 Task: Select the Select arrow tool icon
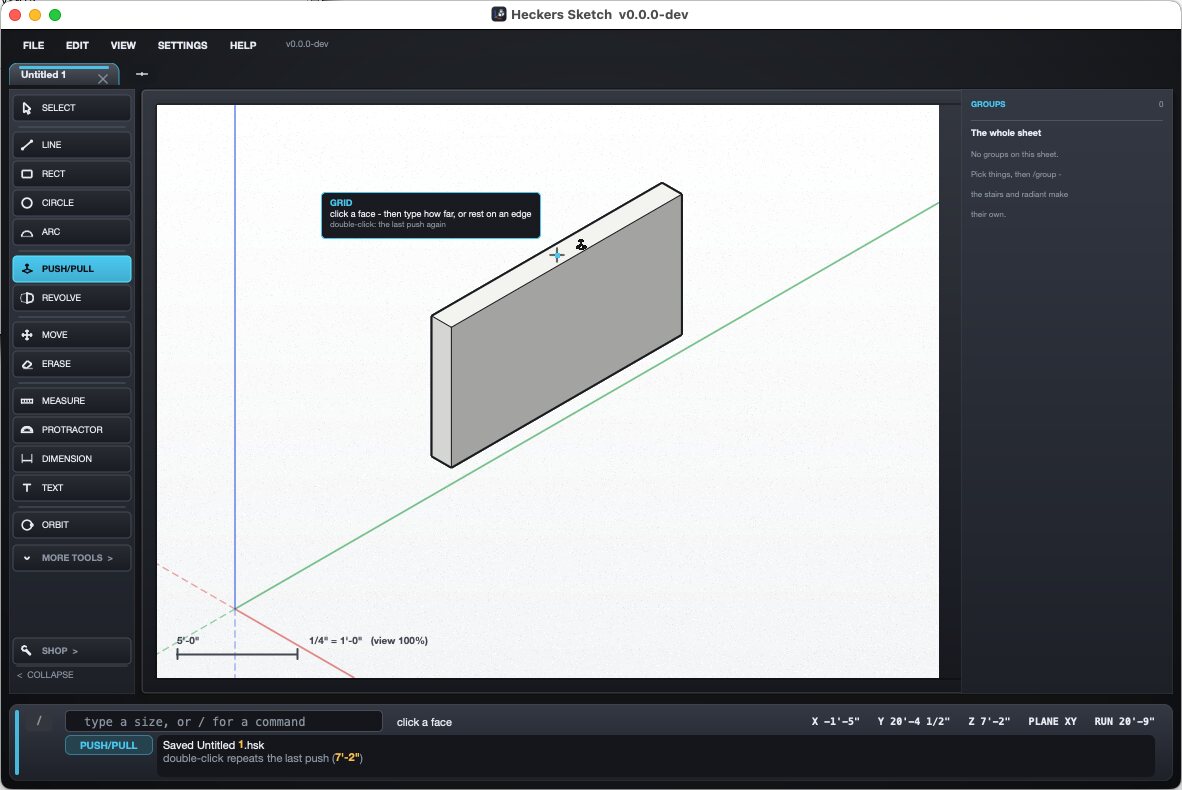coord(27,108)
